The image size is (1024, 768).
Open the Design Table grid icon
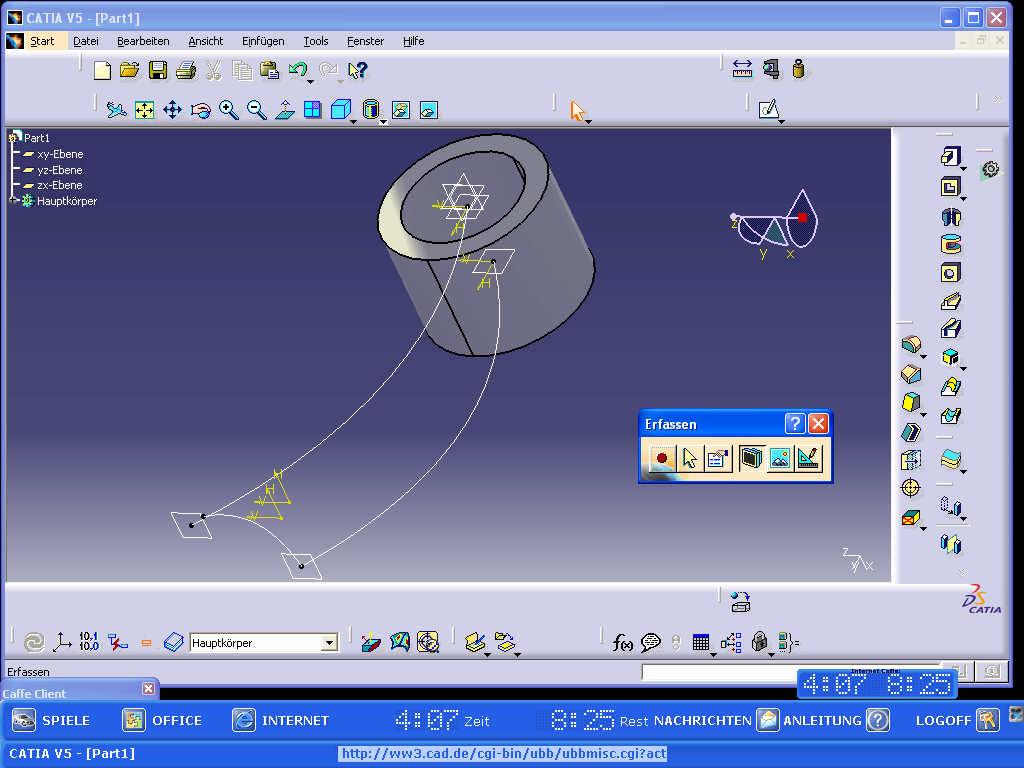click(701, 643)
